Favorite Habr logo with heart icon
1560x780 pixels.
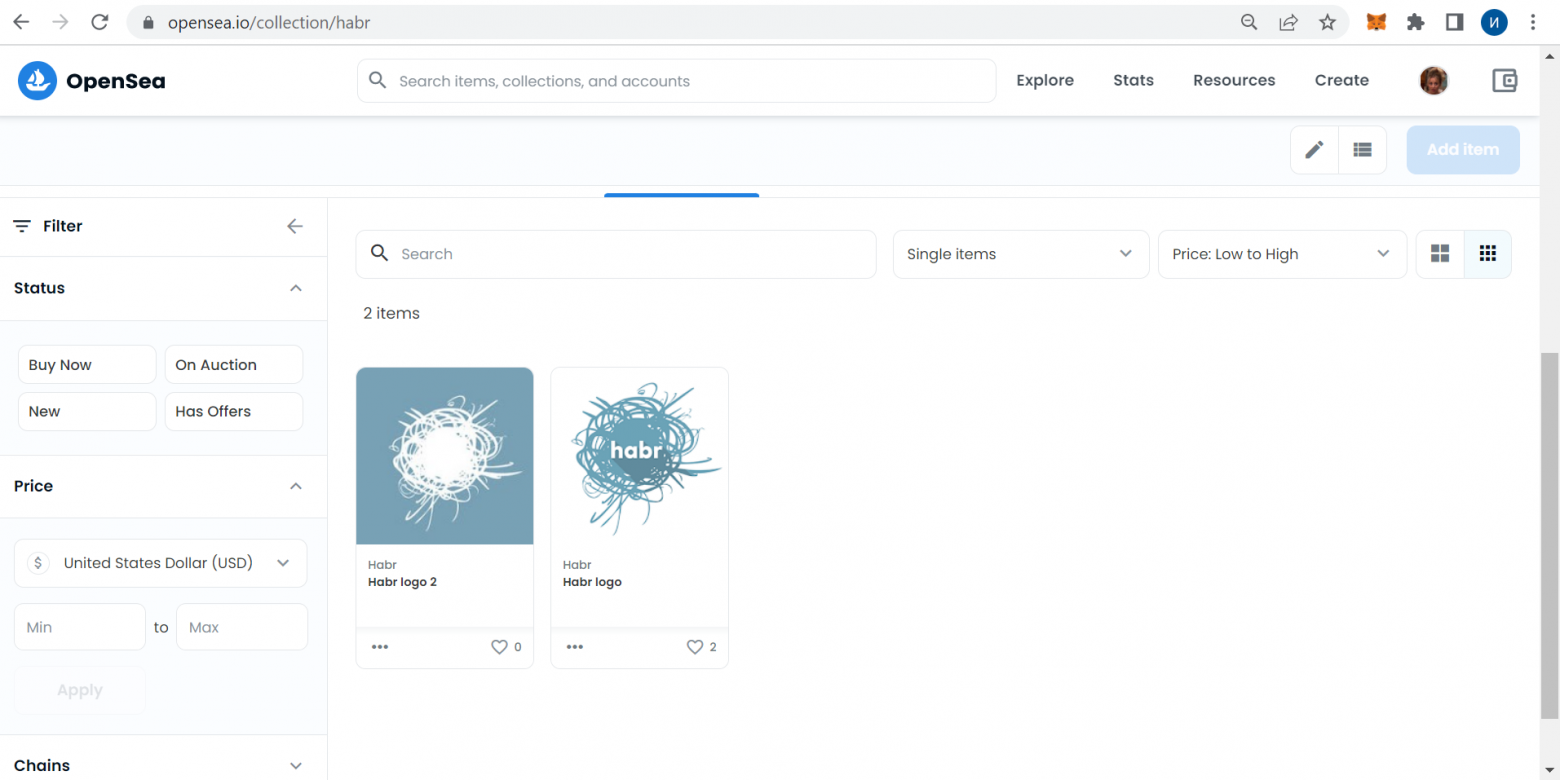point(694,647)
